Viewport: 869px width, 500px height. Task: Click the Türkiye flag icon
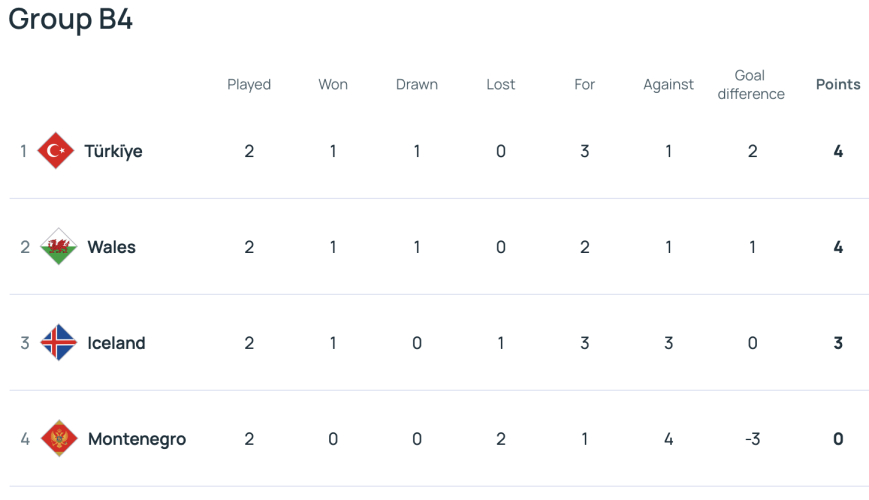click(55, 150)
